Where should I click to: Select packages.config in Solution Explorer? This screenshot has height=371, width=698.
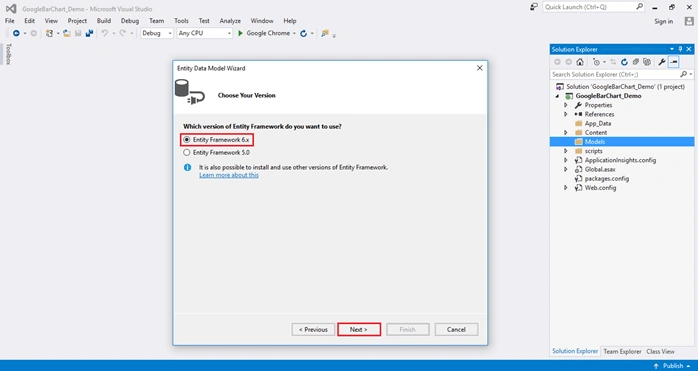(607, 179)
